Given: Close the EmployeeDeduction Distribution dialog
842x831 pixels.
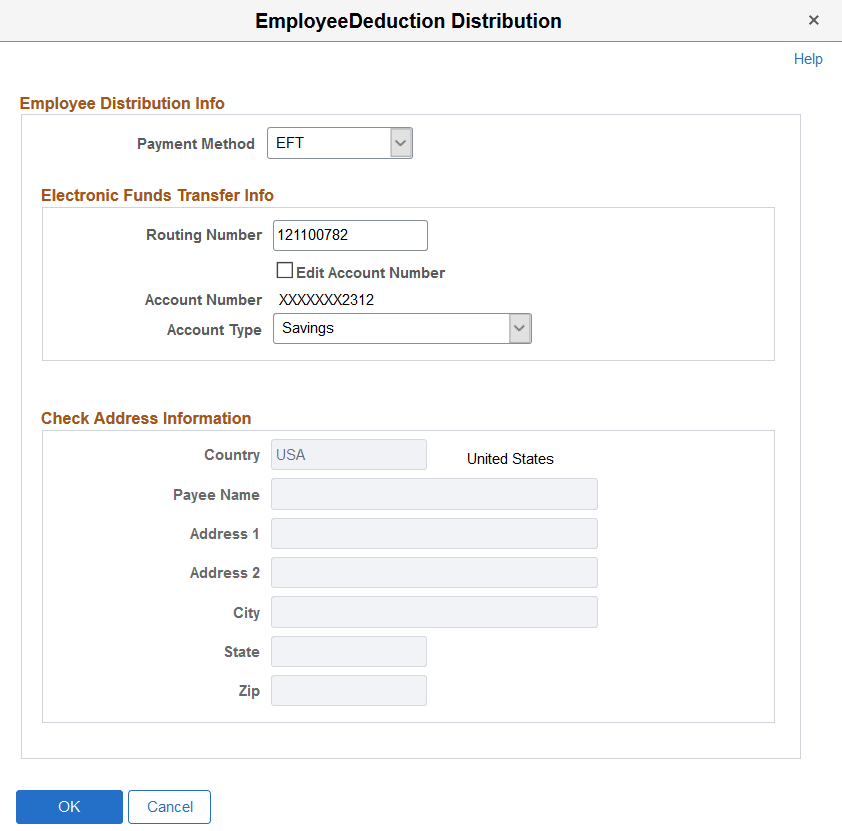Looking at the screenshot, I should coord(814,20).
